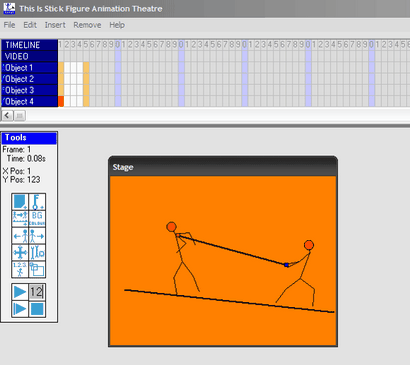Click the 'Y Pos: 123' readout
This screenshot has height=365, width=410.
(x=21, y=180)
